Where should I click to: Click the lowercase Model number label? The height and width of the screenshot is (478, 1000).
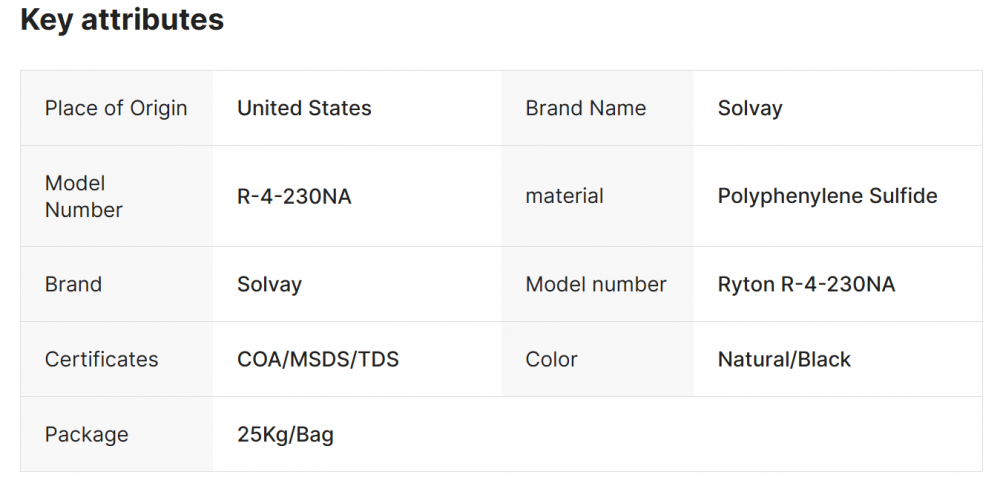[x=595, y=284]
